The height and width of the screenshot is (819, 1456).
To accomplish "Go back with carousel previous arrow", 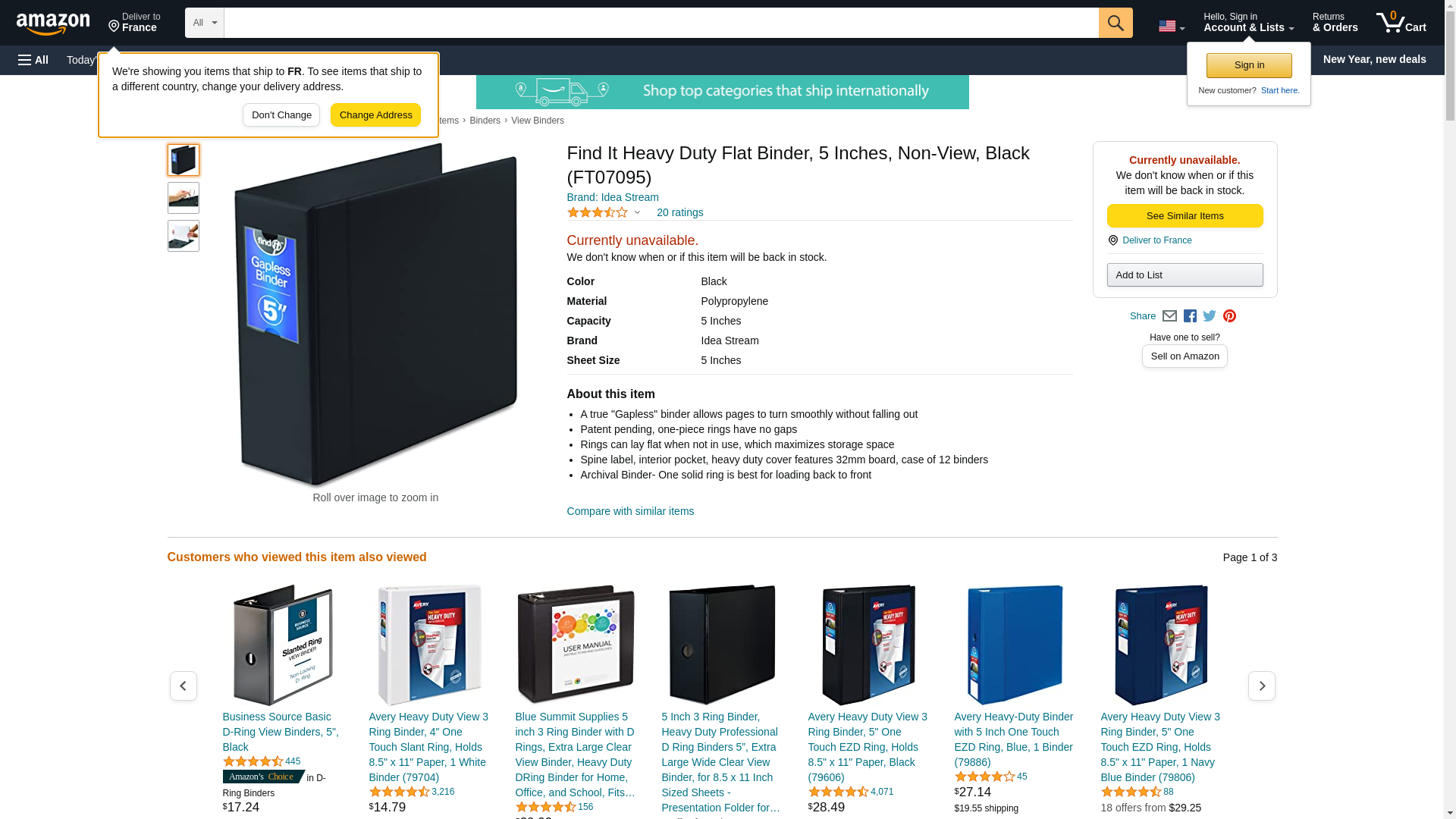I will [184, 686].
